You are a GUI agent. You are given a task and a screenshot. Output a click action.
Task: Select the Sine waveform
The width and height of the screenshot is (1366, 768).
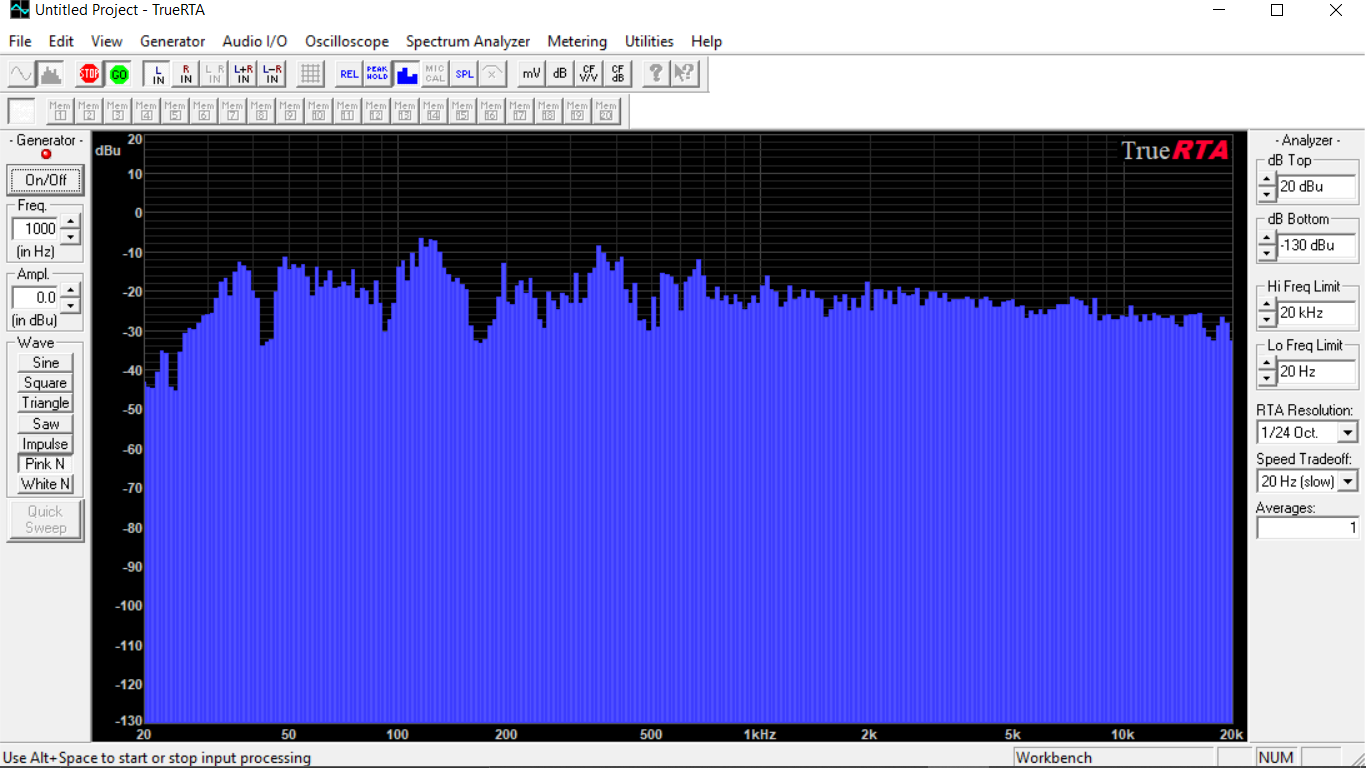(45, 363)
